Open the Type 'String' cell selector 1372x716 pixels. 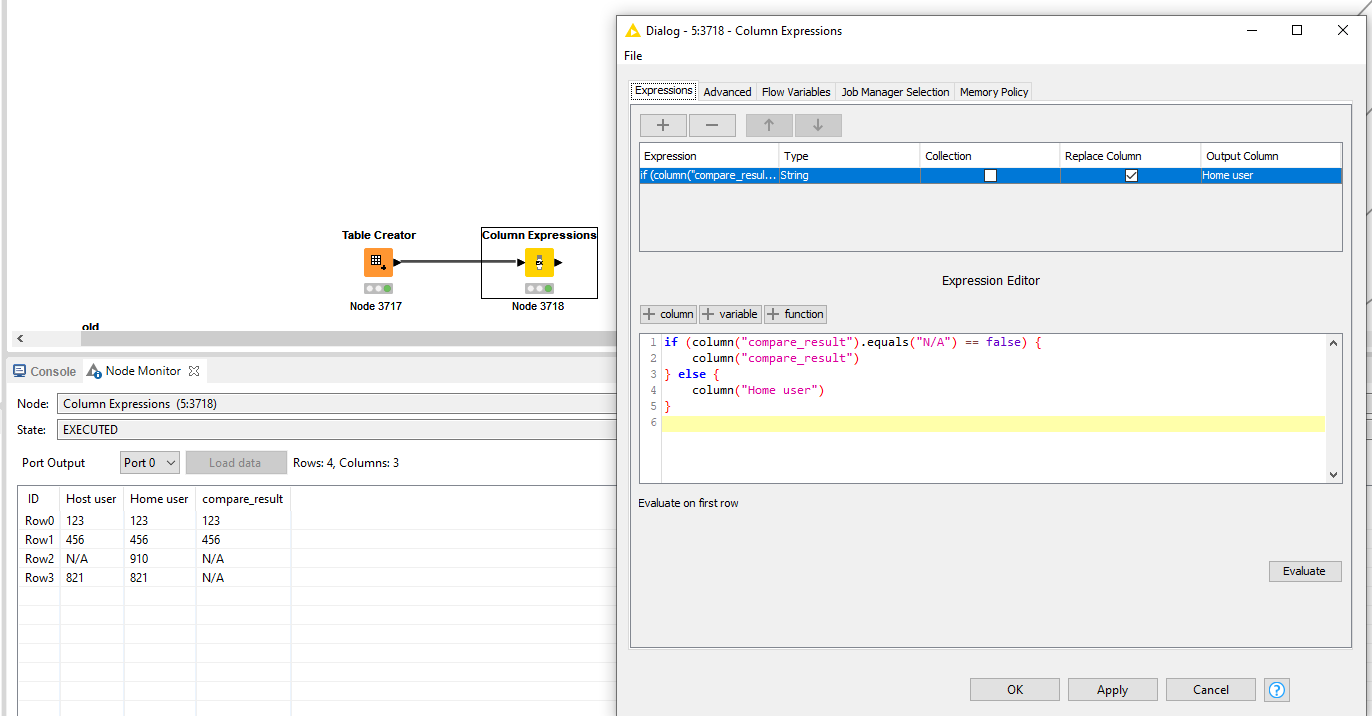pyautogui.click(x=848, y=175)
